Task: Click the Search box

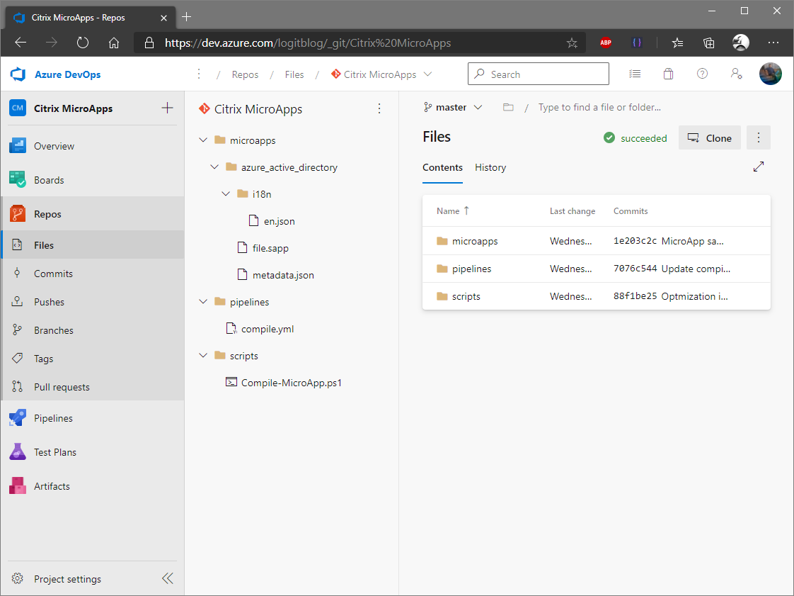Action: (x=538, y=74)
